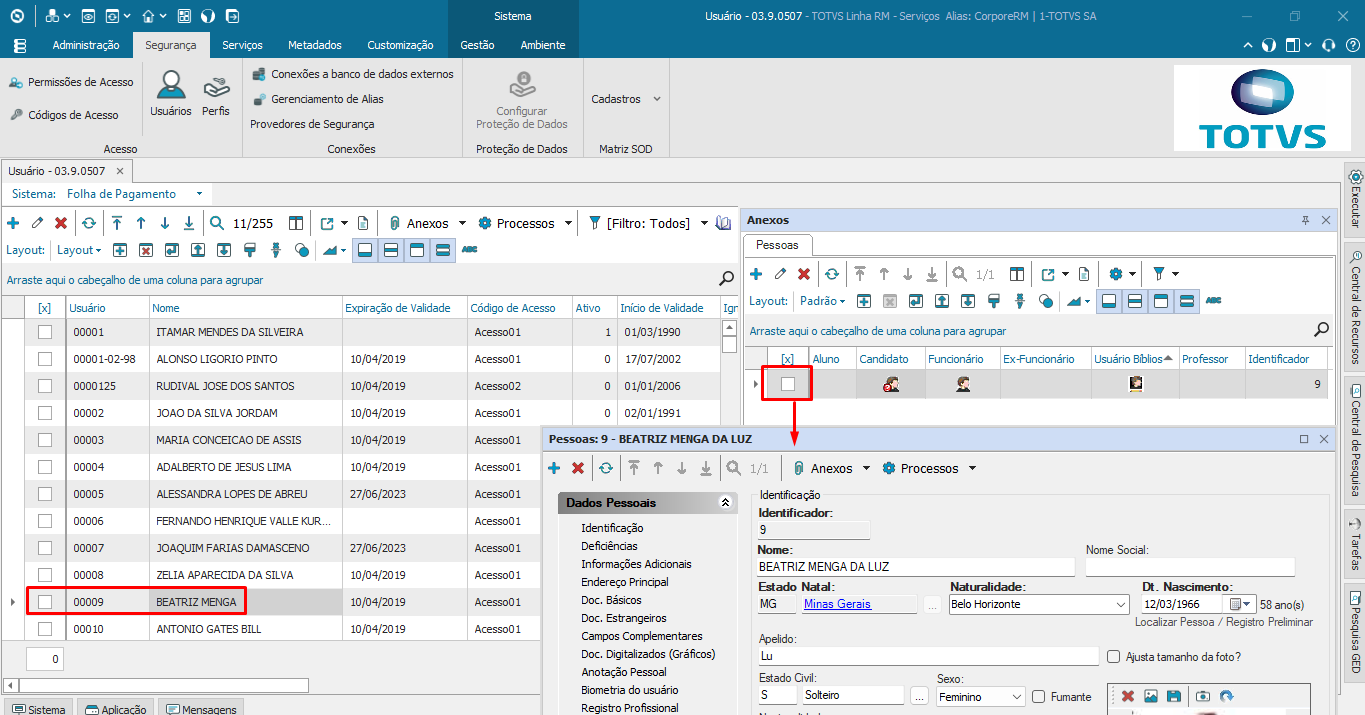
Task: Check the checkbox of user 00009 BEATRIZ MENGA
Action: [44, 601]
